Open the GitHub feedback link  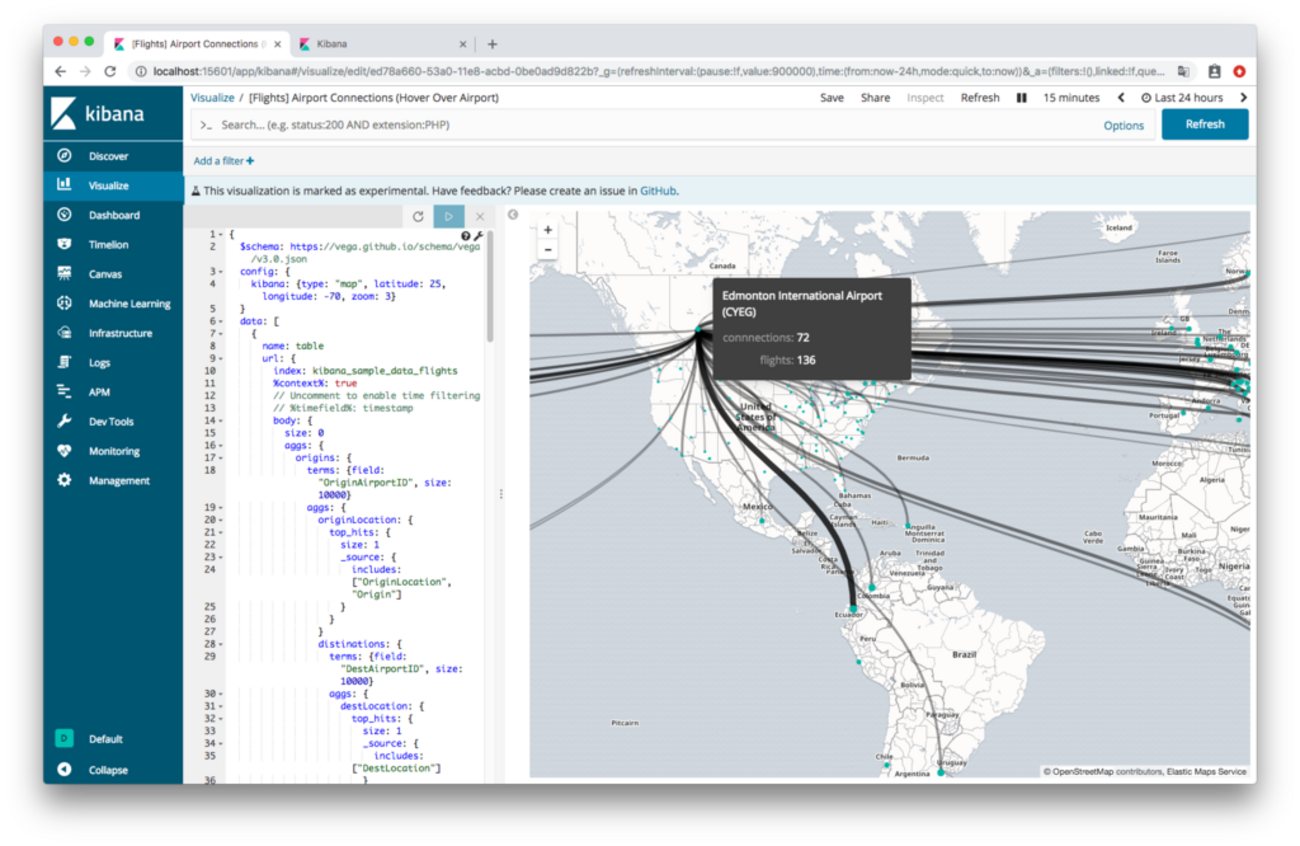(658, 191)
